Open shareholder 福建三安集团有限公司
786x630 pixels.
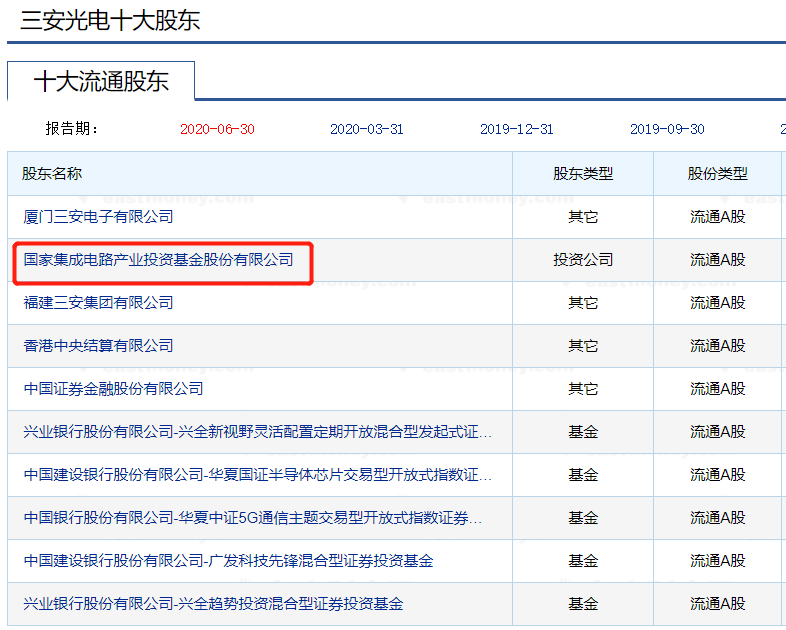(x=98, y=303)
